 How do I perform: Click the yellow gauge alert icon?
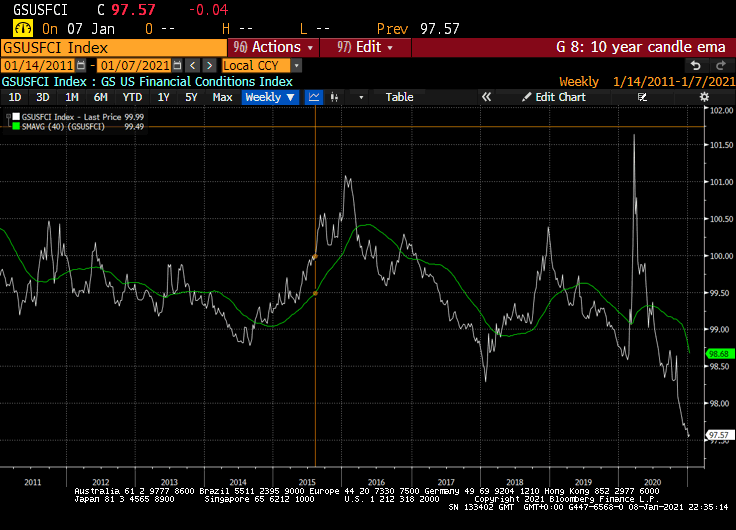click(23, 29)
